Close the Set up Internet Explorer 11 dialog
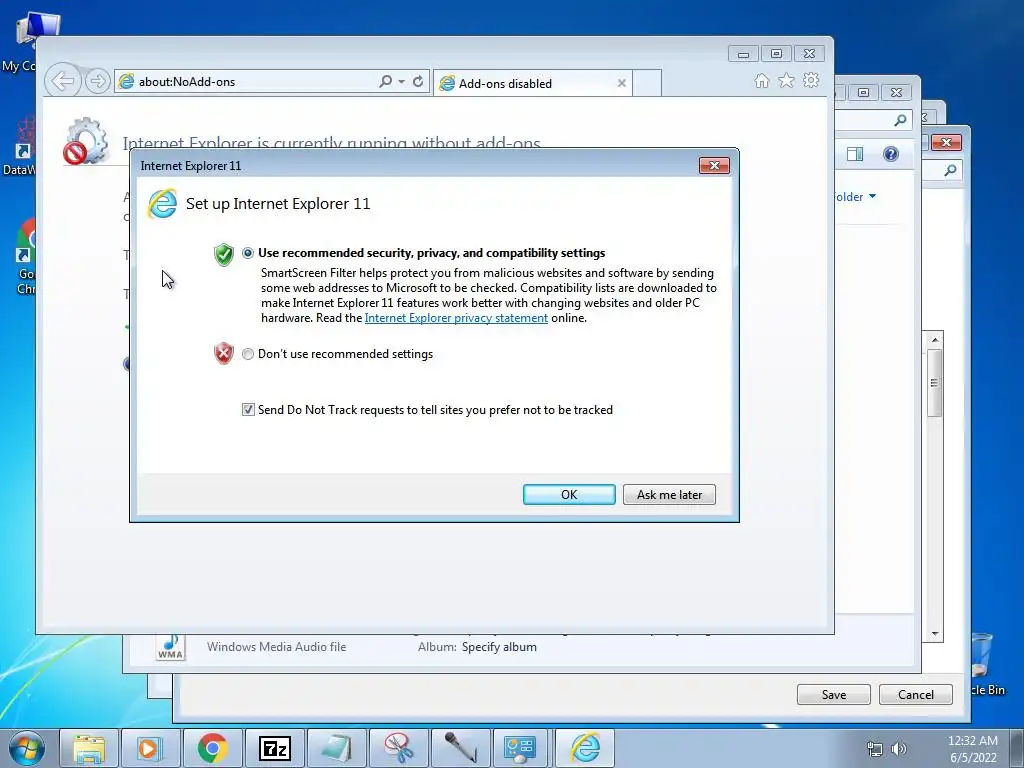 pyautogui.click(x=714, y=166)
